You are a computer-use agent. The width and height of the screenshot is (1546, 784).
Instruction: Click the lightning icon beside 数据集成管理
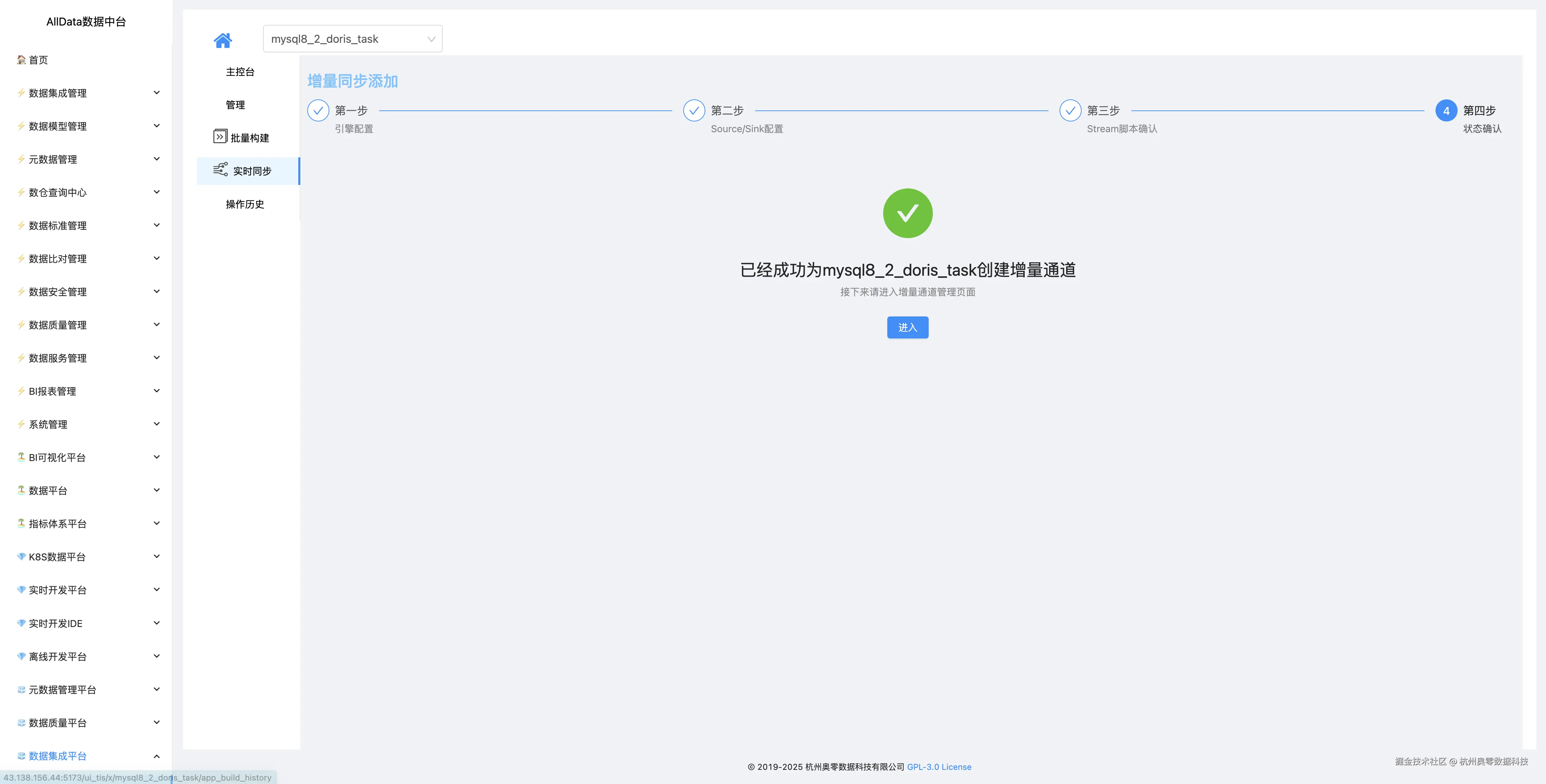click(20, 92)
